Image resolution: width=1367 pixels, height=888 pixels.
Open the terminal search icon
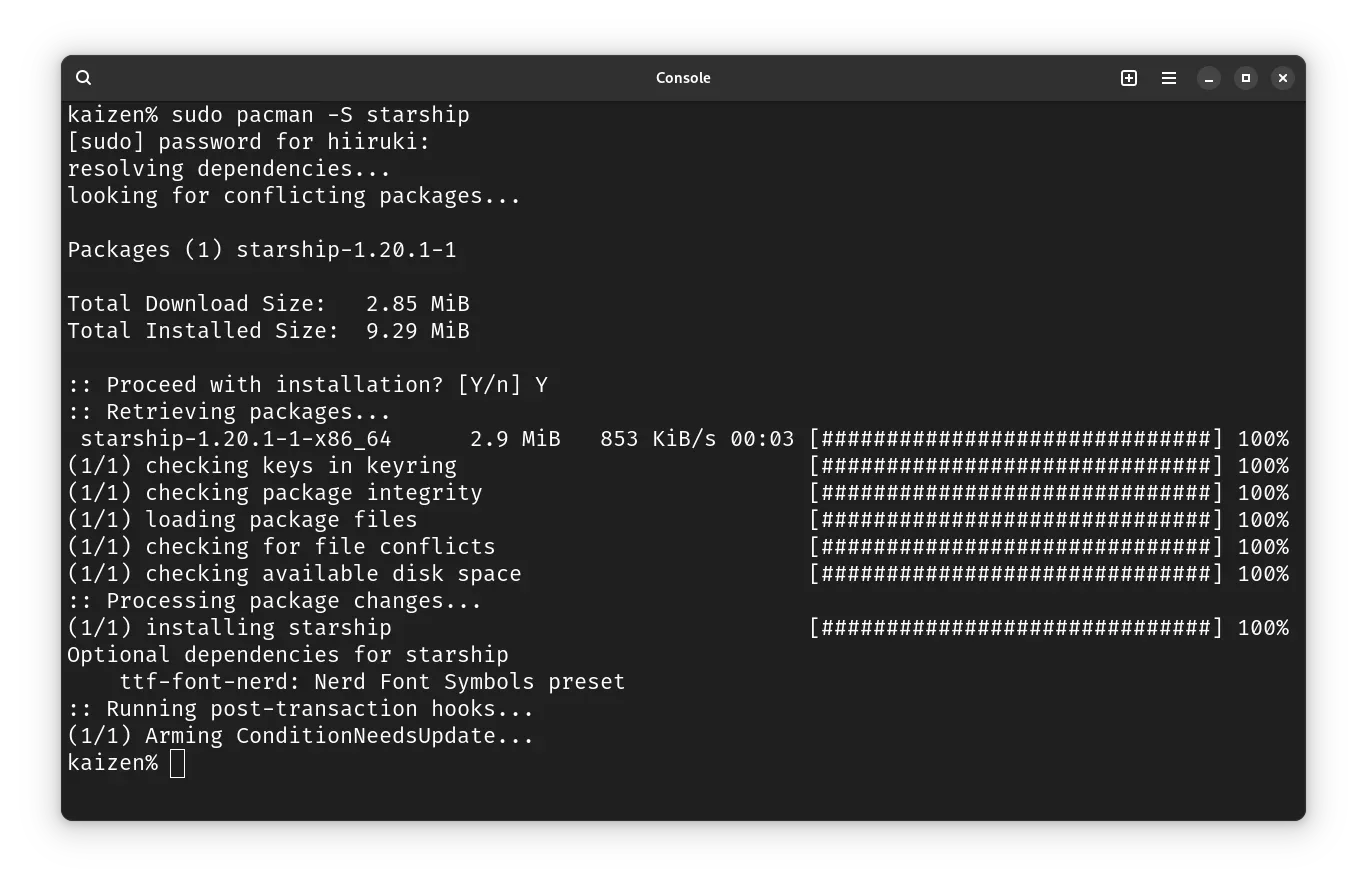84,78
